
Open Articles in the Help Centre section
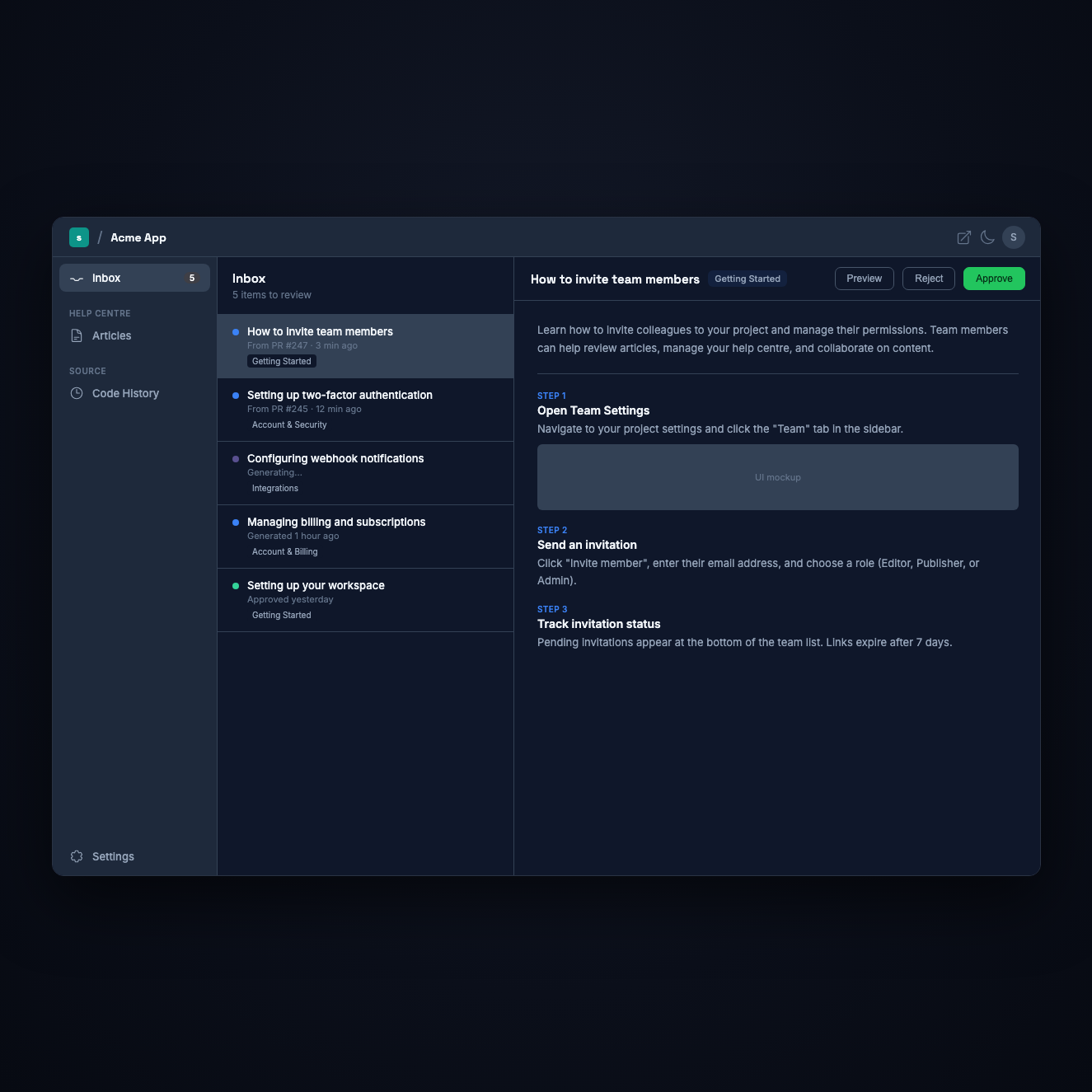134,335
